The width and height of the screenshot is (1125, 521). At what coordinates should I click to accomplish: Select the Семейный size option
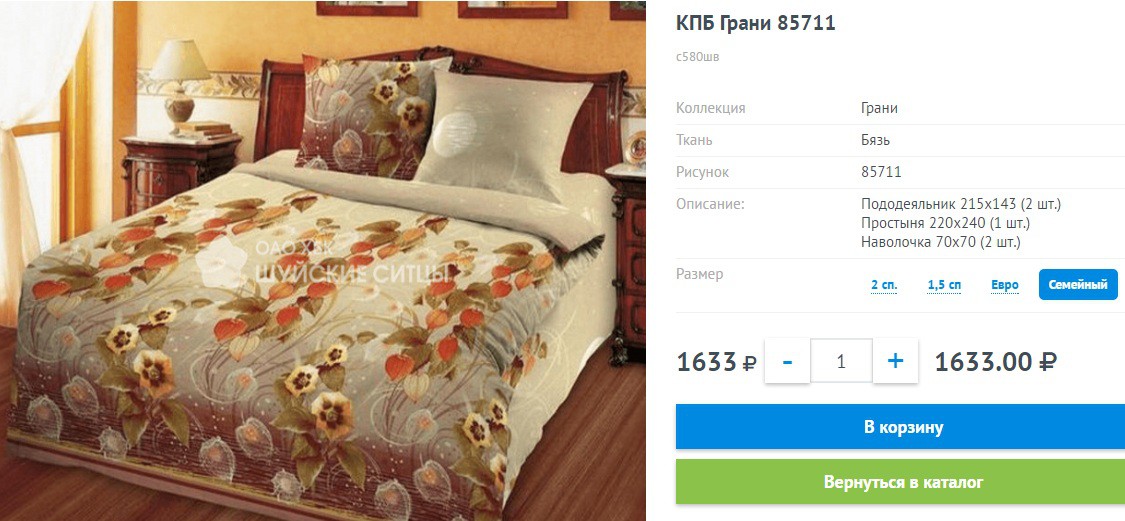tap(1078, 285)
